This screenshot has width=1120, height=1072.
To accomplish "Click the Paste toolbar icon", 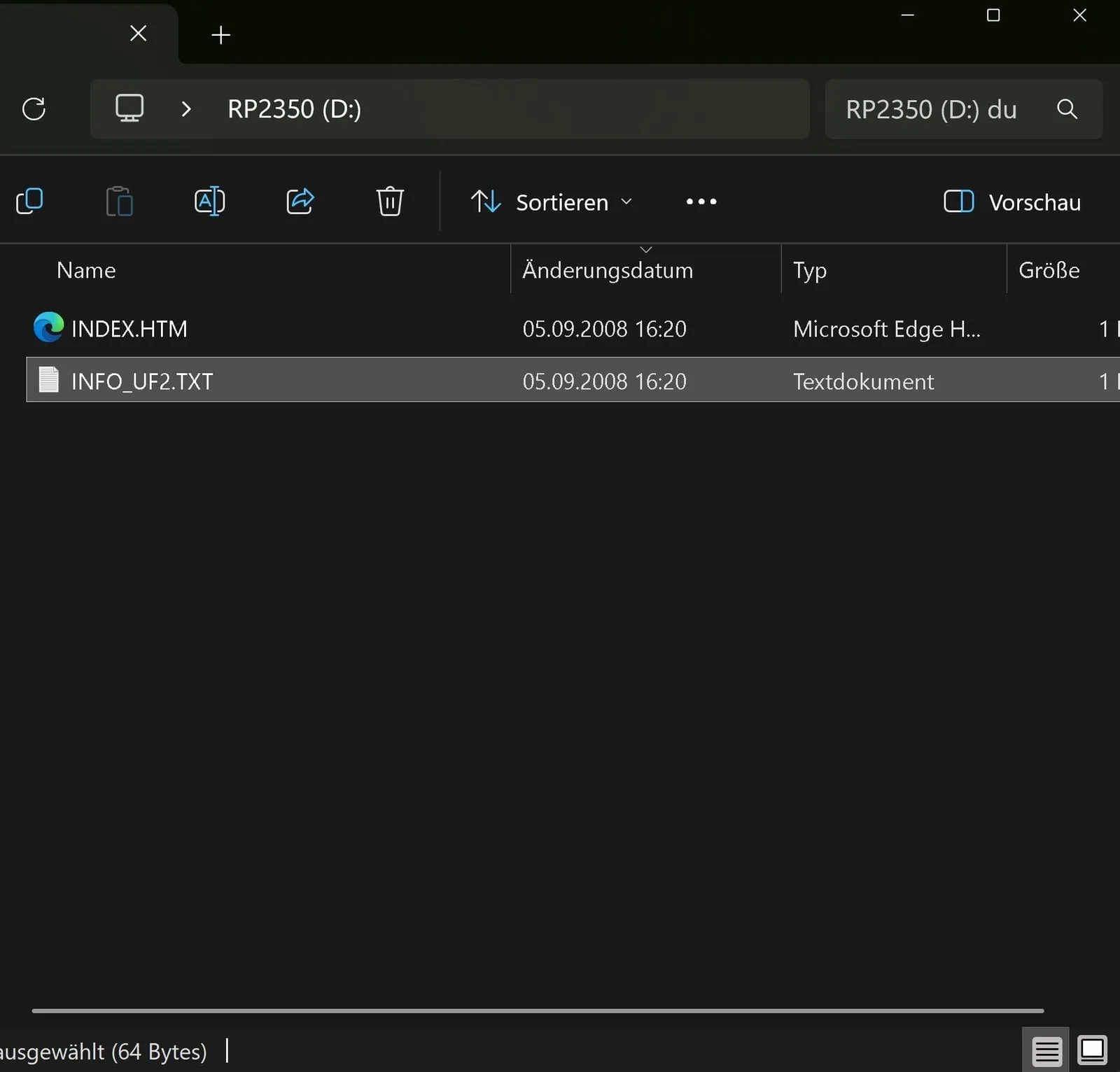I will (120, 202).
